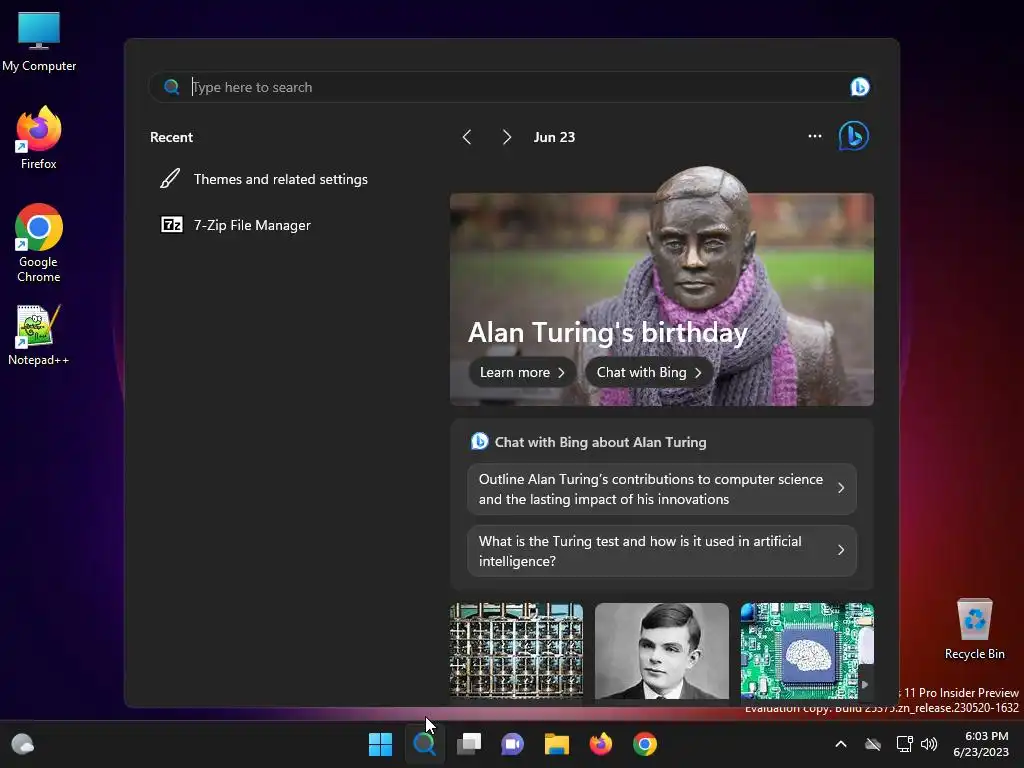1024x768 pixels.
Task: Click the network tray icon
Action: click(x=904, y=744)
